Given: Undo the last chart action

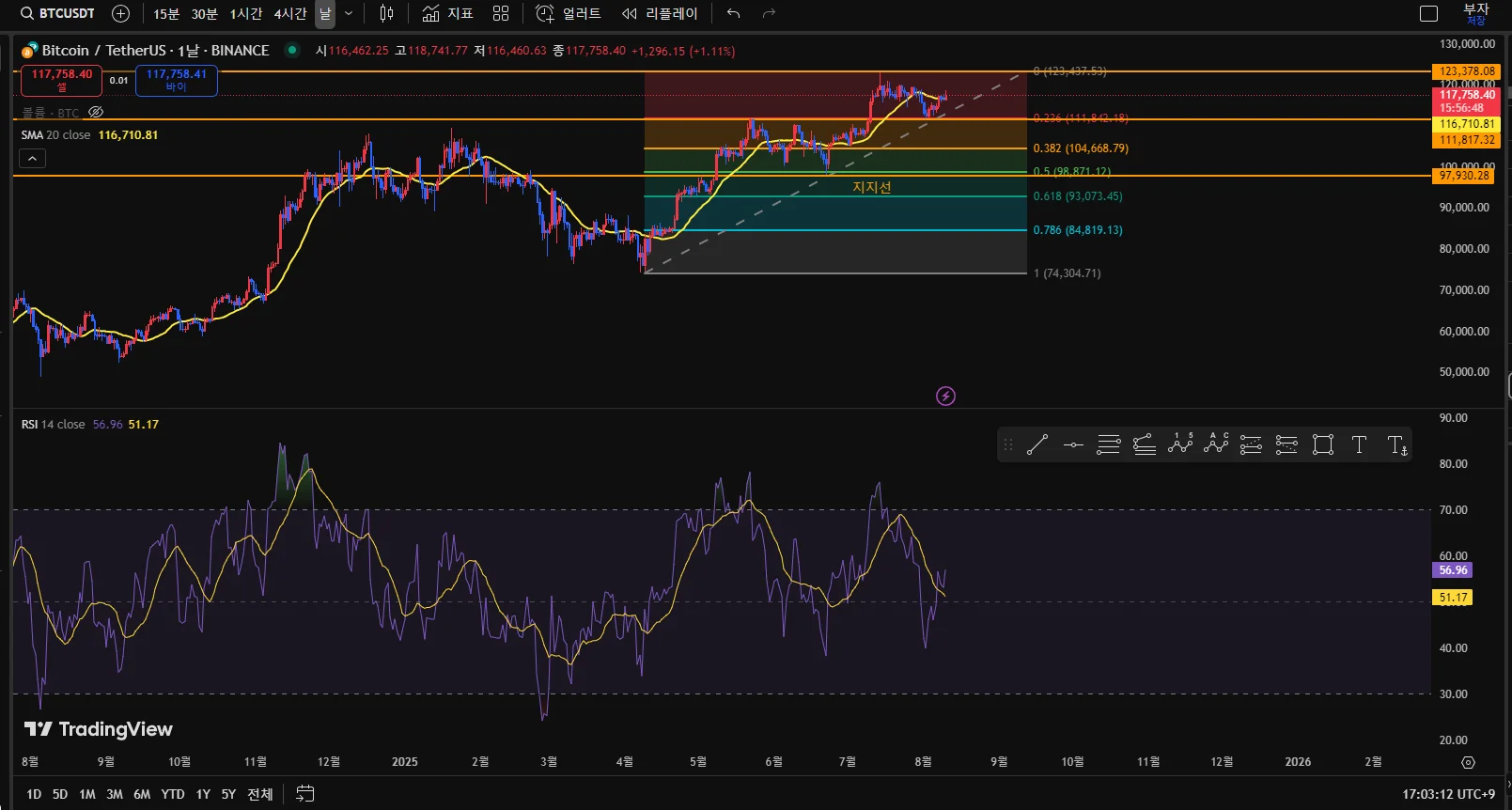Looking at the screenshot, I should (x=734, y=13).
